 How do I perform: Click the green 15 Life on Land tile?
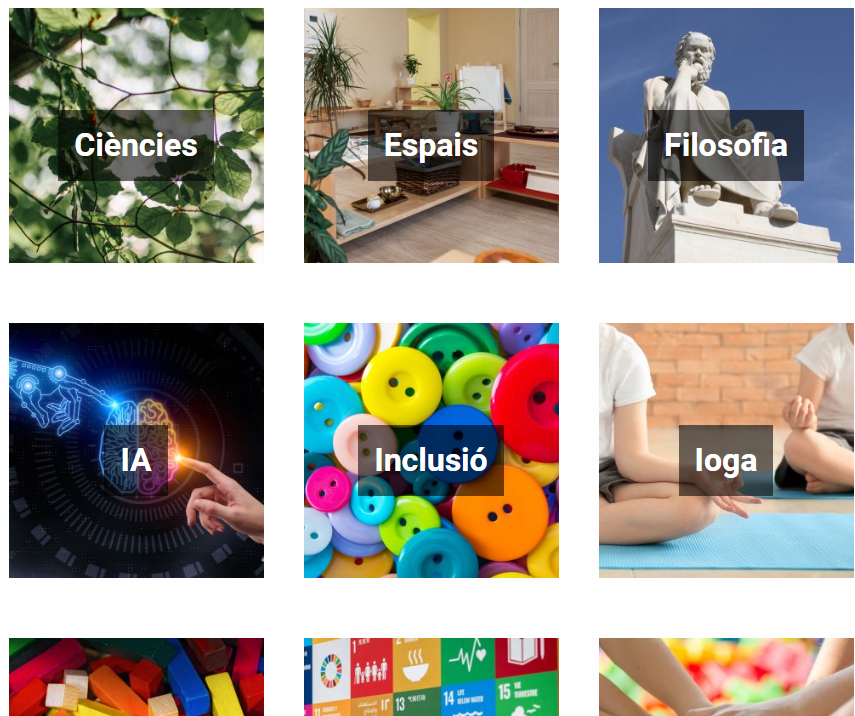click(527, 695)
